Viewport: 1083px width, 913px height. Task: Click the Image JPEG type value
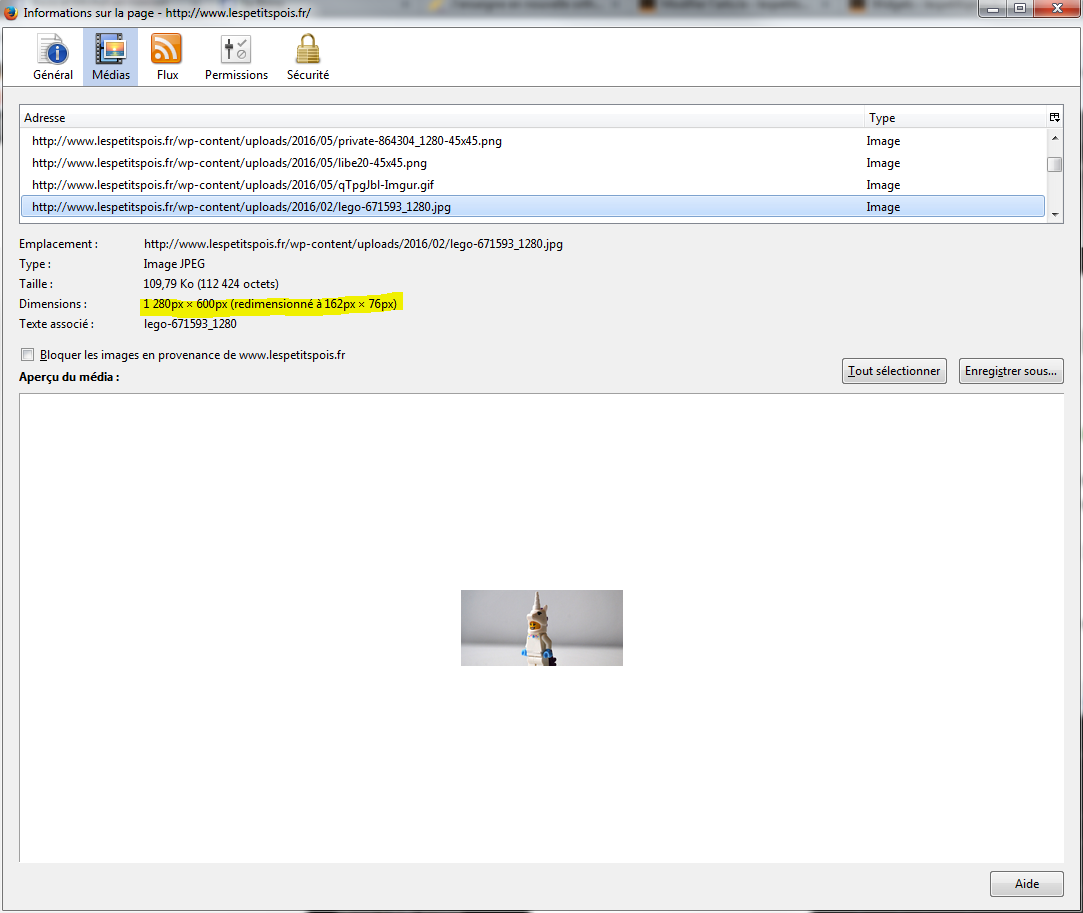coord(174,264)
